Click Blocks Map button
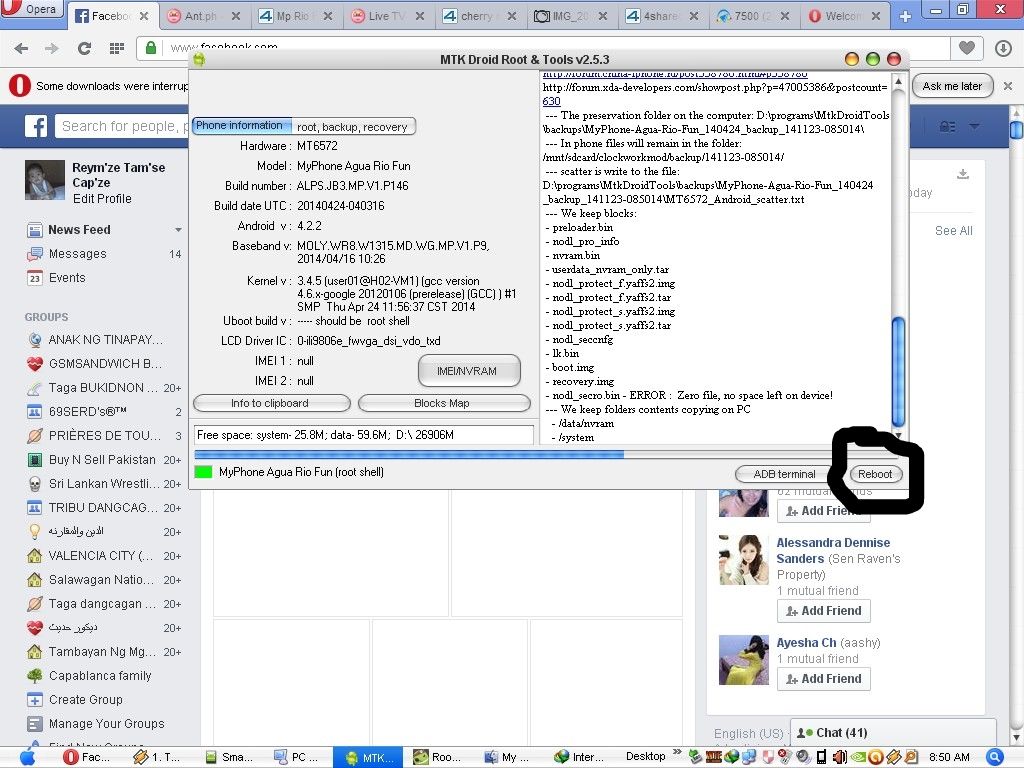Screen dimensions: 1024x768 pos(443,403)
